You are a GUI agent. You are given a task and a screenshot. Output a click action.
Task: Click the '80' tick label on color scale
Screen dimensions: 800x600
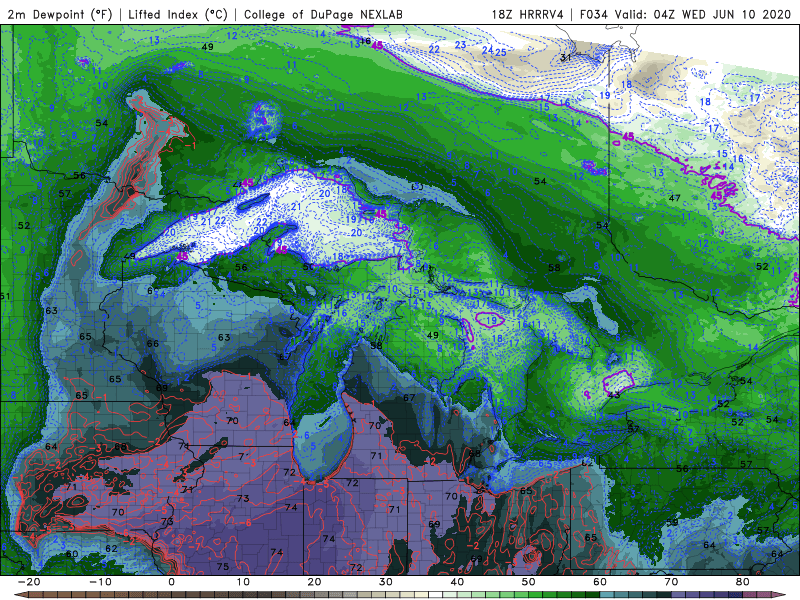743,582
